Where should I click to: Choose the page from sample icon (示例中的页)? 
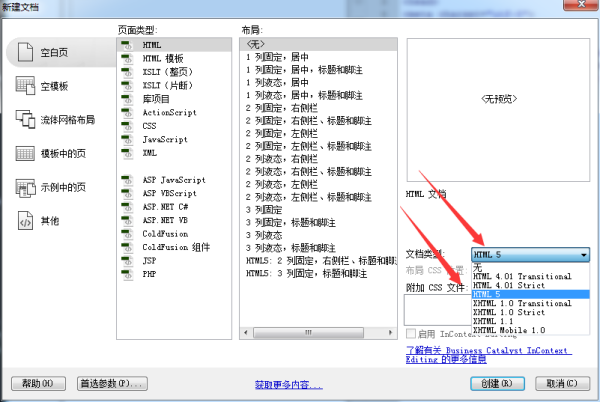point(25,187)
